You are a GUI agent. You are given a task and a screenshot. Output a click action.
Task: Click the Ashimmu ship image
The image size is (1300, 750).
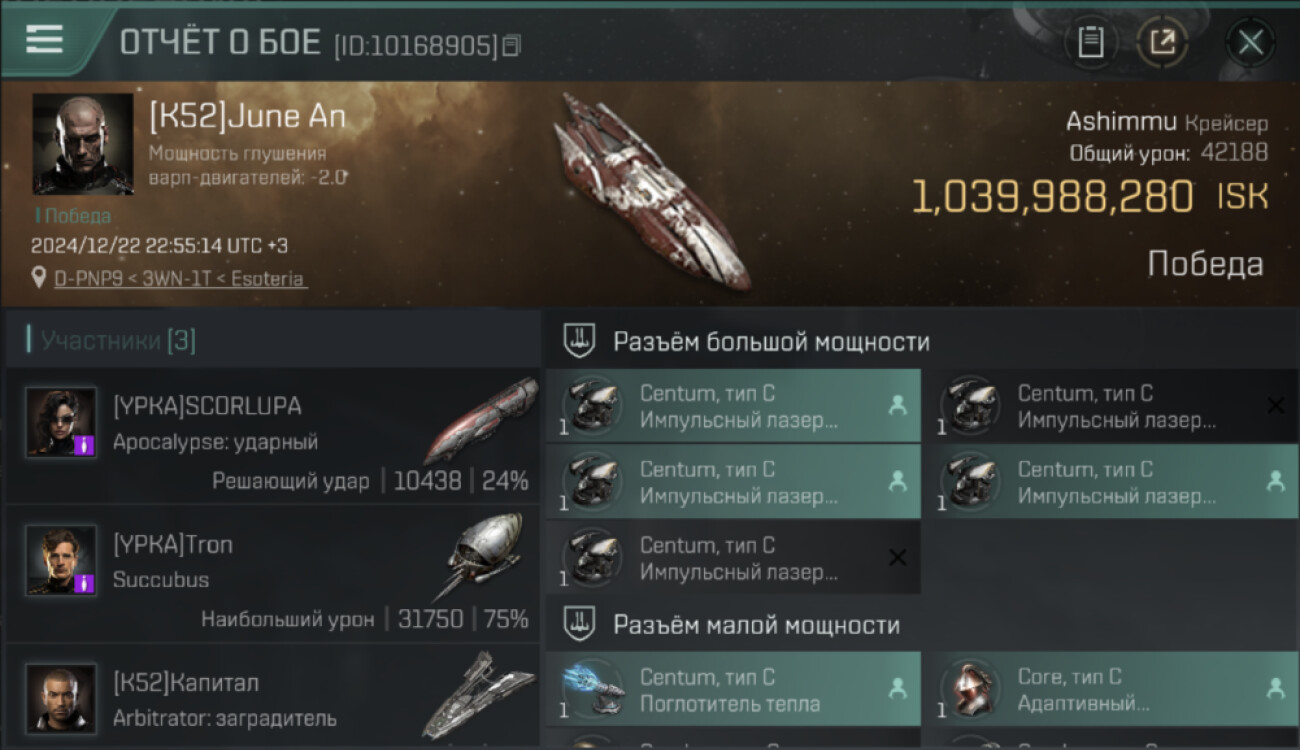(x=652, y=192)
